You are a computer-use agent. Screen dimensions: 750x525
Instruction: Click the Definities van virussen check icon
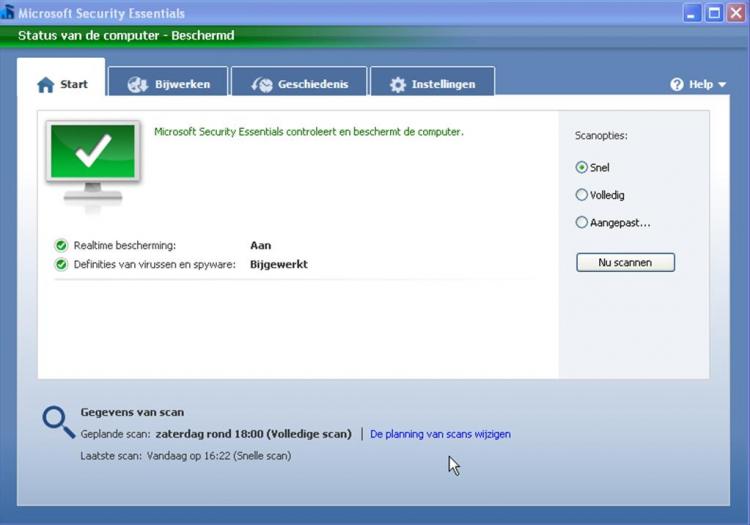[x=61, y=264]
